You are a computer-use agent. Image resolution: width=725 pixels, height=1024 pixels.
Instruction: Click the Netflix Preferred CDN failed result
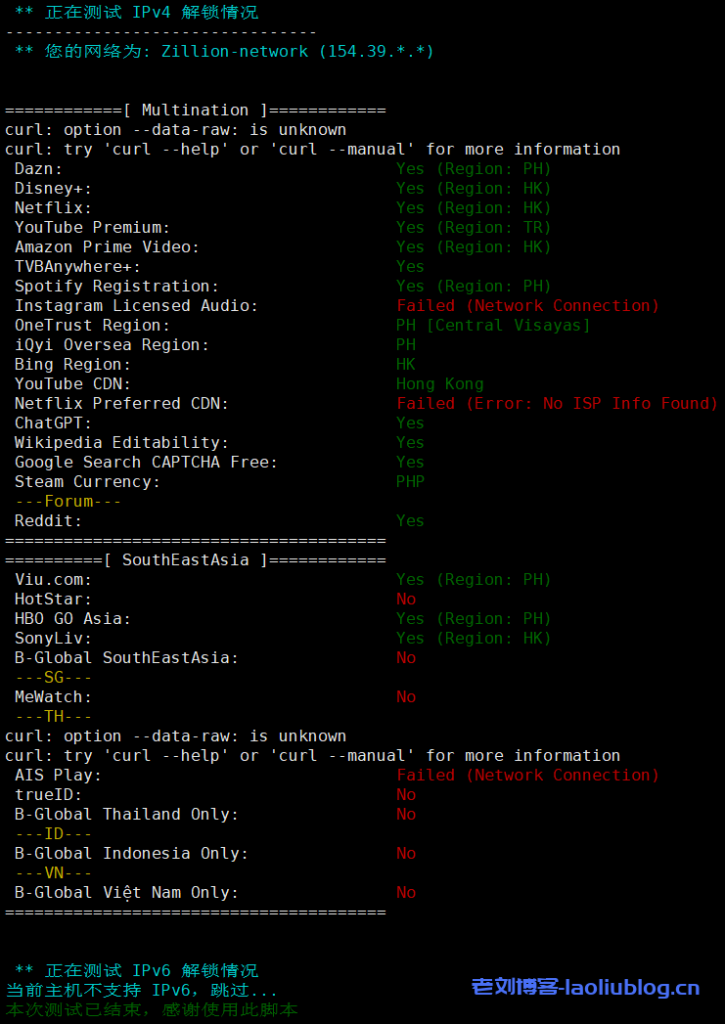pyautogui.click(x=557, y=404)
